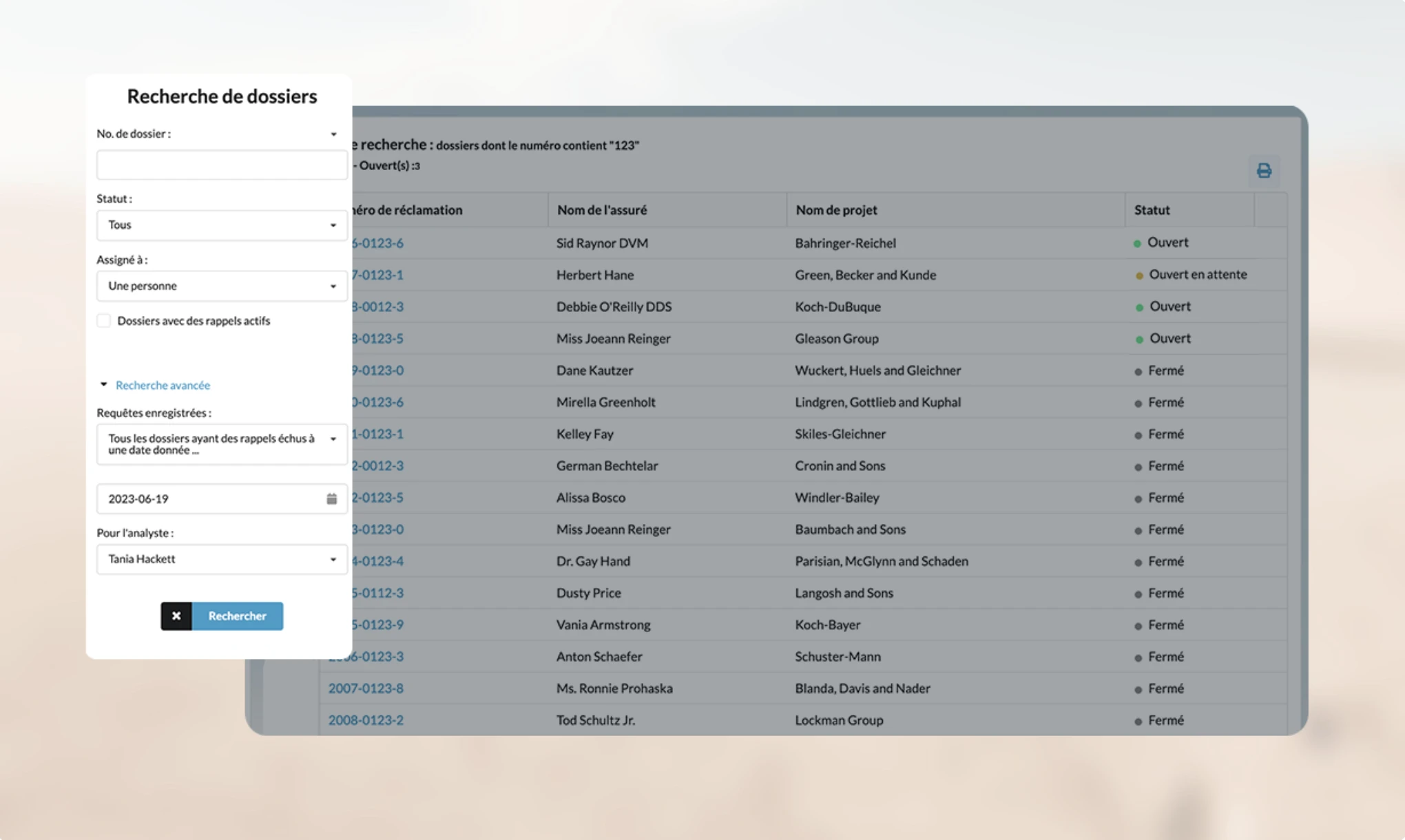The height and width of the screenshot is (840, 1405).
Task: Click the arrow beside No. de dossier
Action: (333, 134)
